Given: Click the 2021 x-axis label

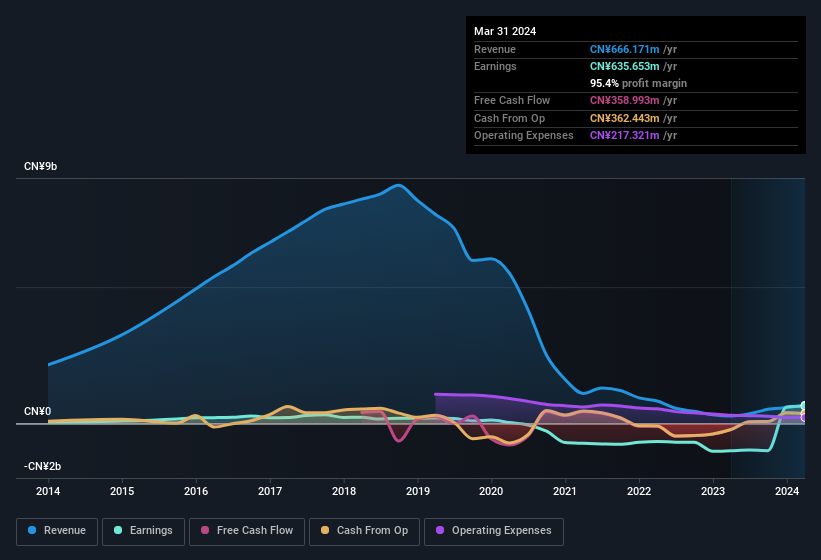Looking at the screenshot, I should click(x=565, y=491).
